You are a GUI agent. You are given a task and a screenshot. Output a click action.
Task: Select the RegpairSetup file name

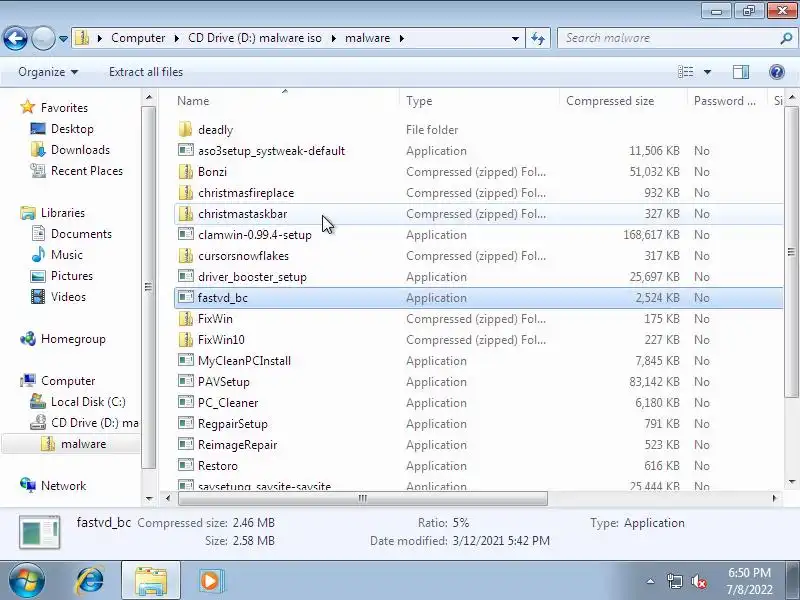tap(233, 424)
